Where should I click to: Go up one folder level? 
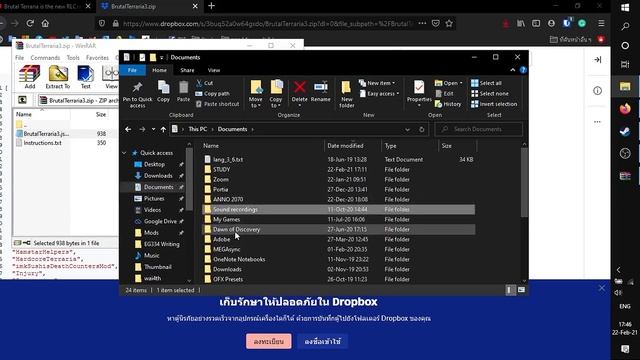(163, 129)
